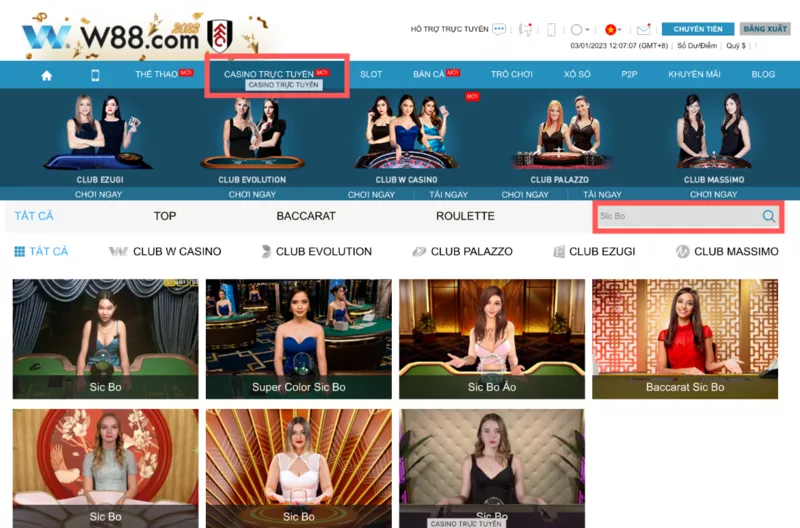Open the BLOG menu item

coord(763,74)
